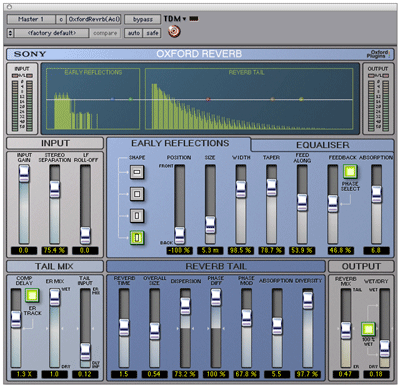Open the Master 1 track selector
This screenshot has width=400, height=387.
pos(31,19)
